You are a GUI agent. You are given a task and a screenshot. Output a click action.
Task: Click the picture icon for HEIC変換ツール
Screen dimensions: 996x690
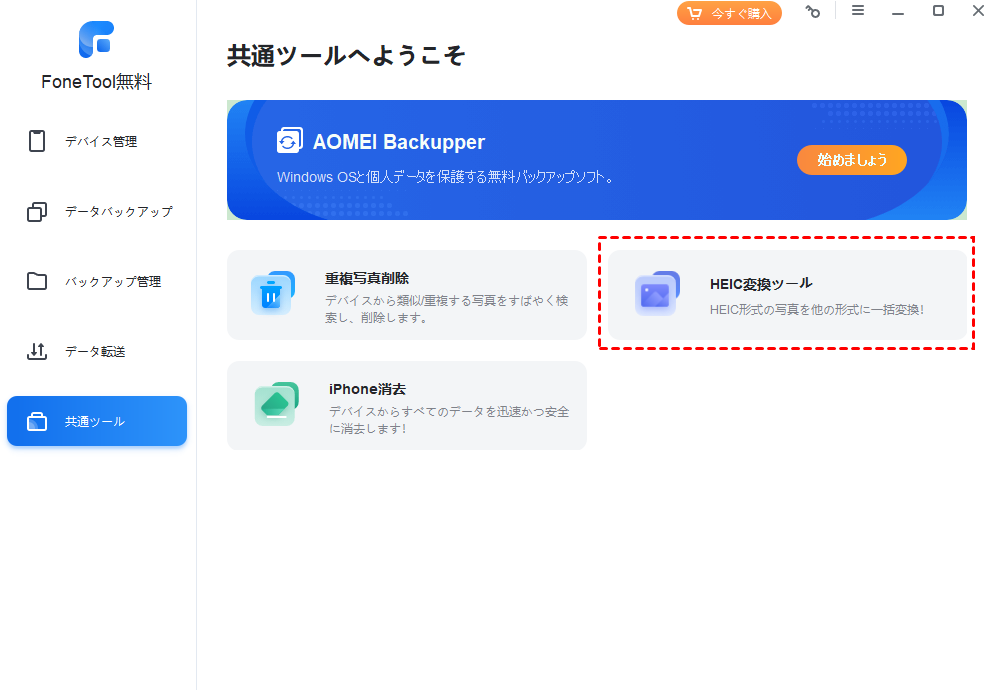point(657,294)
